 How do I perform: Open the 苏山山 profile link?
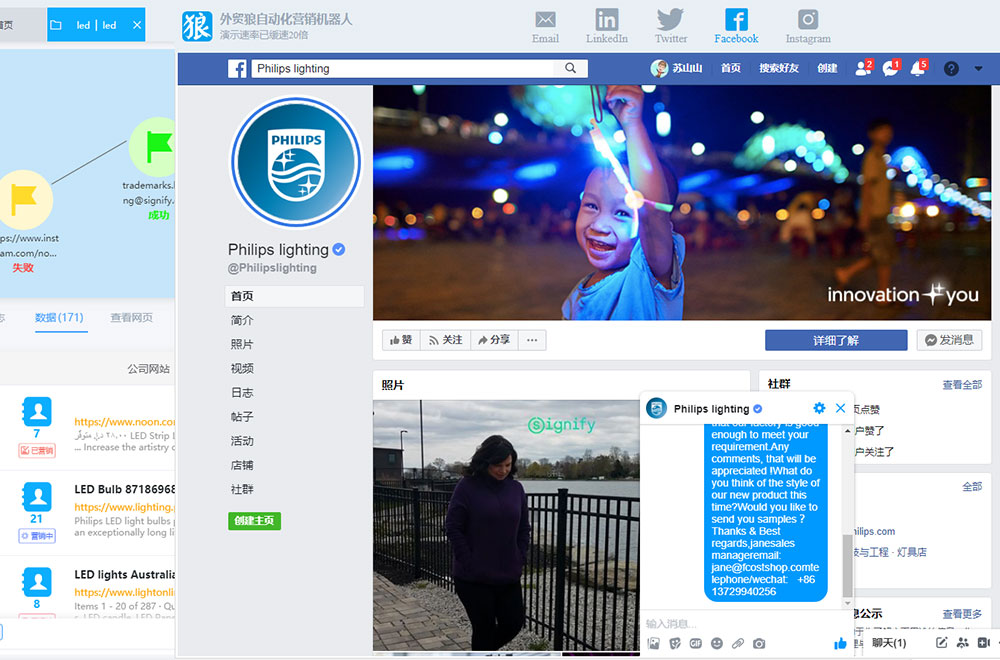pos(677,68)
